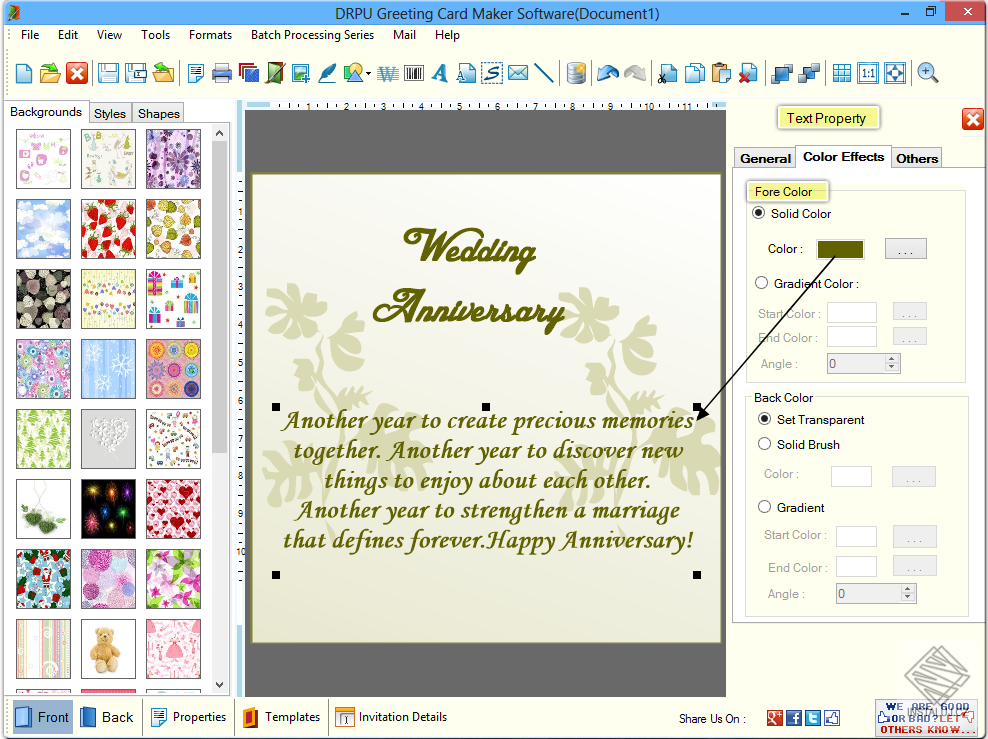The height and width of the screenshot is (739, 988).
Task: Open the Batch Processing Series menu
Action: pos(312,34)
